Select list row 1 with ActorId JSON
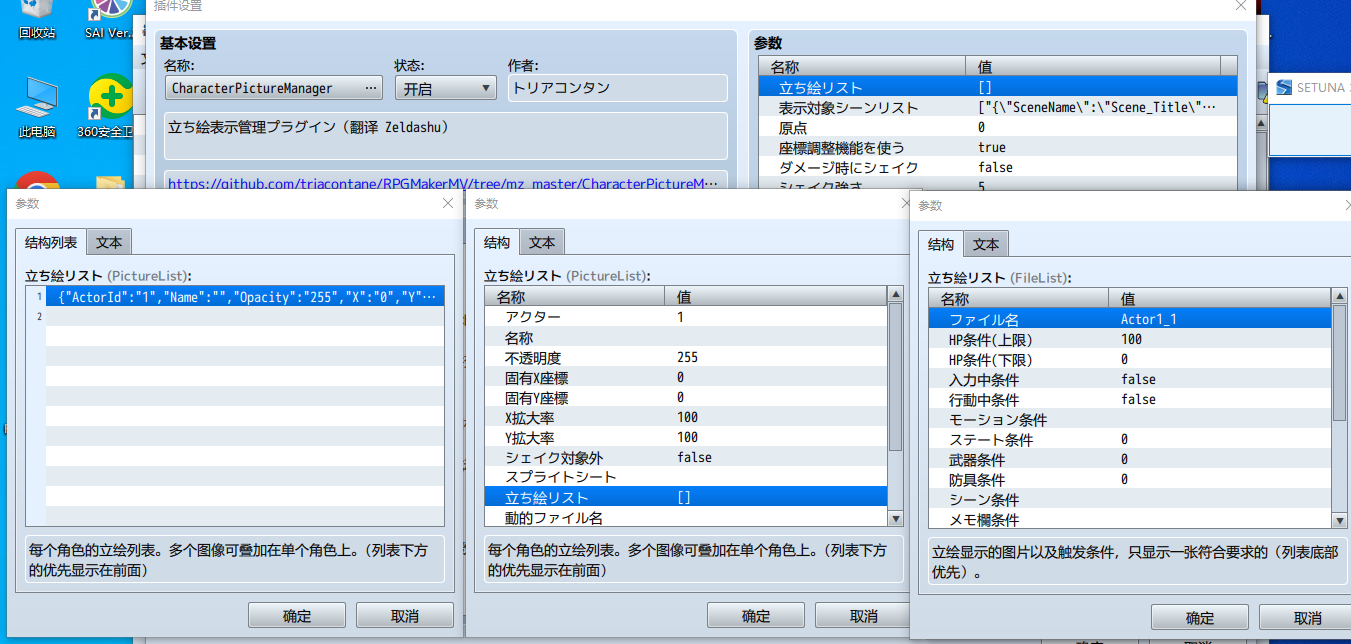Image resolution: width=1351 pixels, height=644 pixels. click(x=235, y=297)
